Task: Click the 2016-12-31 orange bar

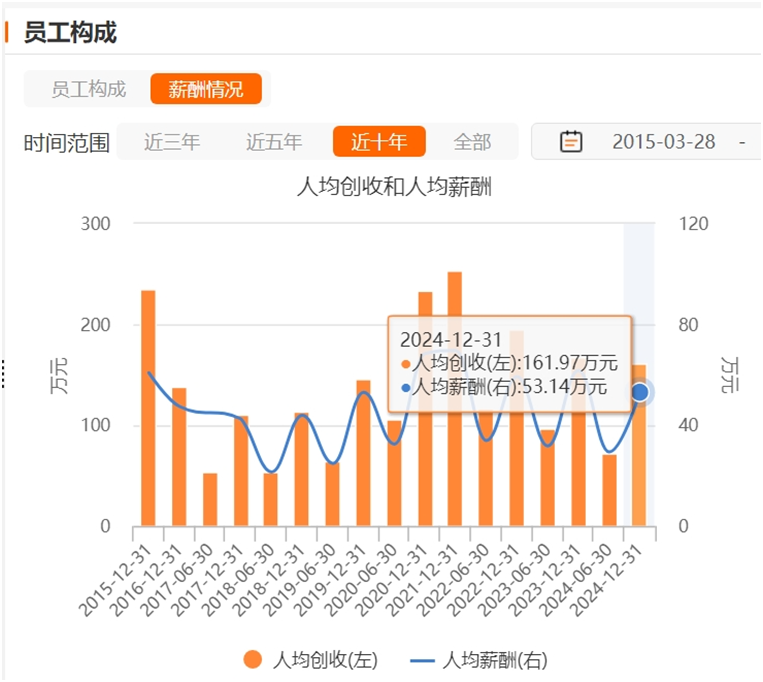Action: pyautogui.click(x=179, y=457)
